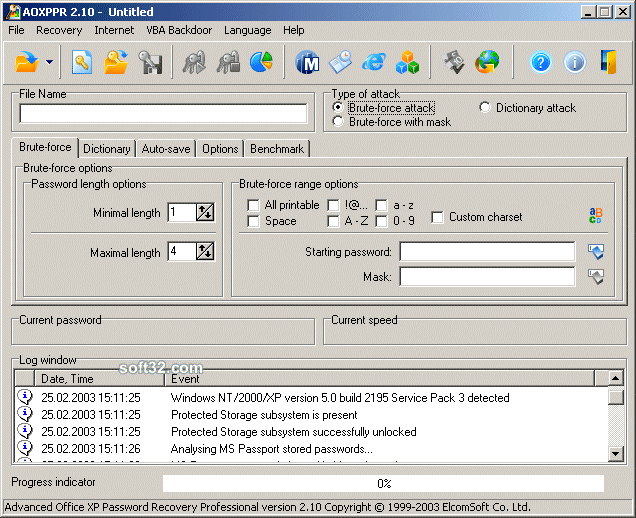Open the VBA Backdoor menu
This screenshot has width=636, height=518.
coord(179,30)
